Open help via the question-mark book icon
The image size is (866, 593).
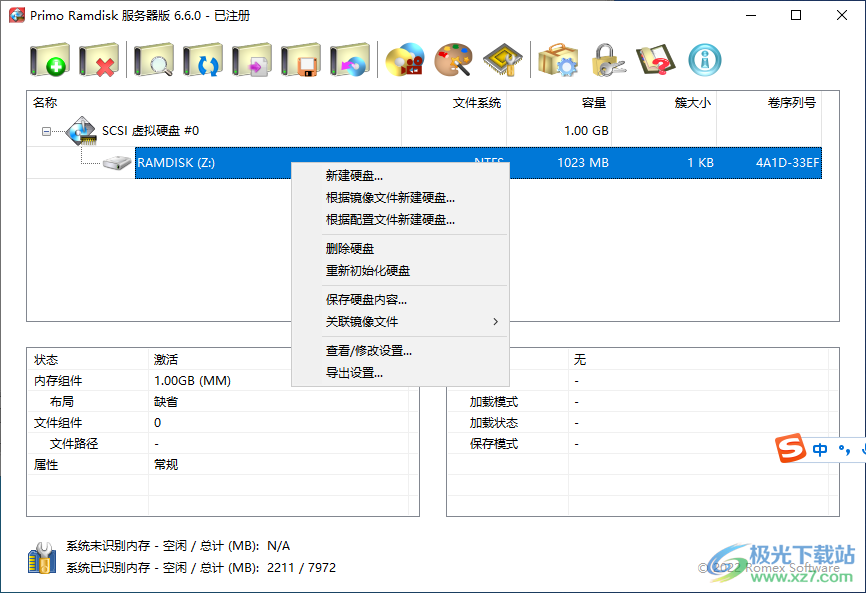[657, 58]
